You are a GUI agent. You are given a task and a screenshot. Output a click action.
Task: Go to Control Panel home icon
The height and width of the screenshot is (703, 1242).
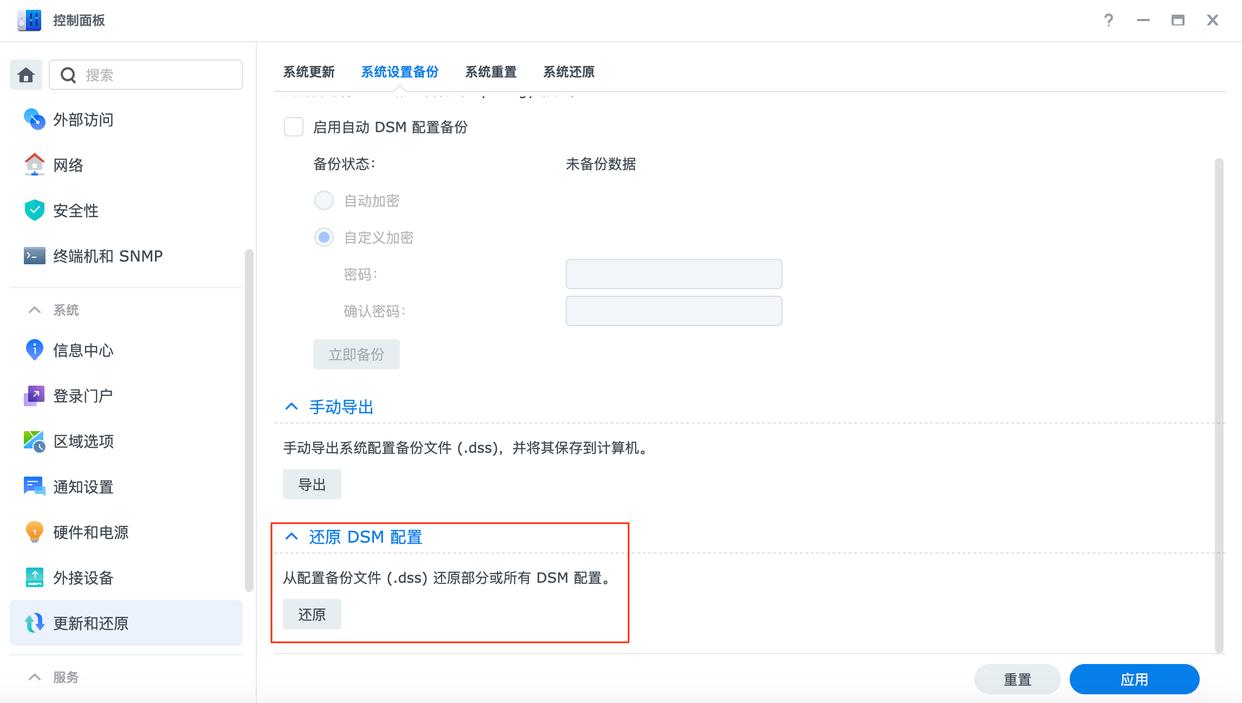26,75
